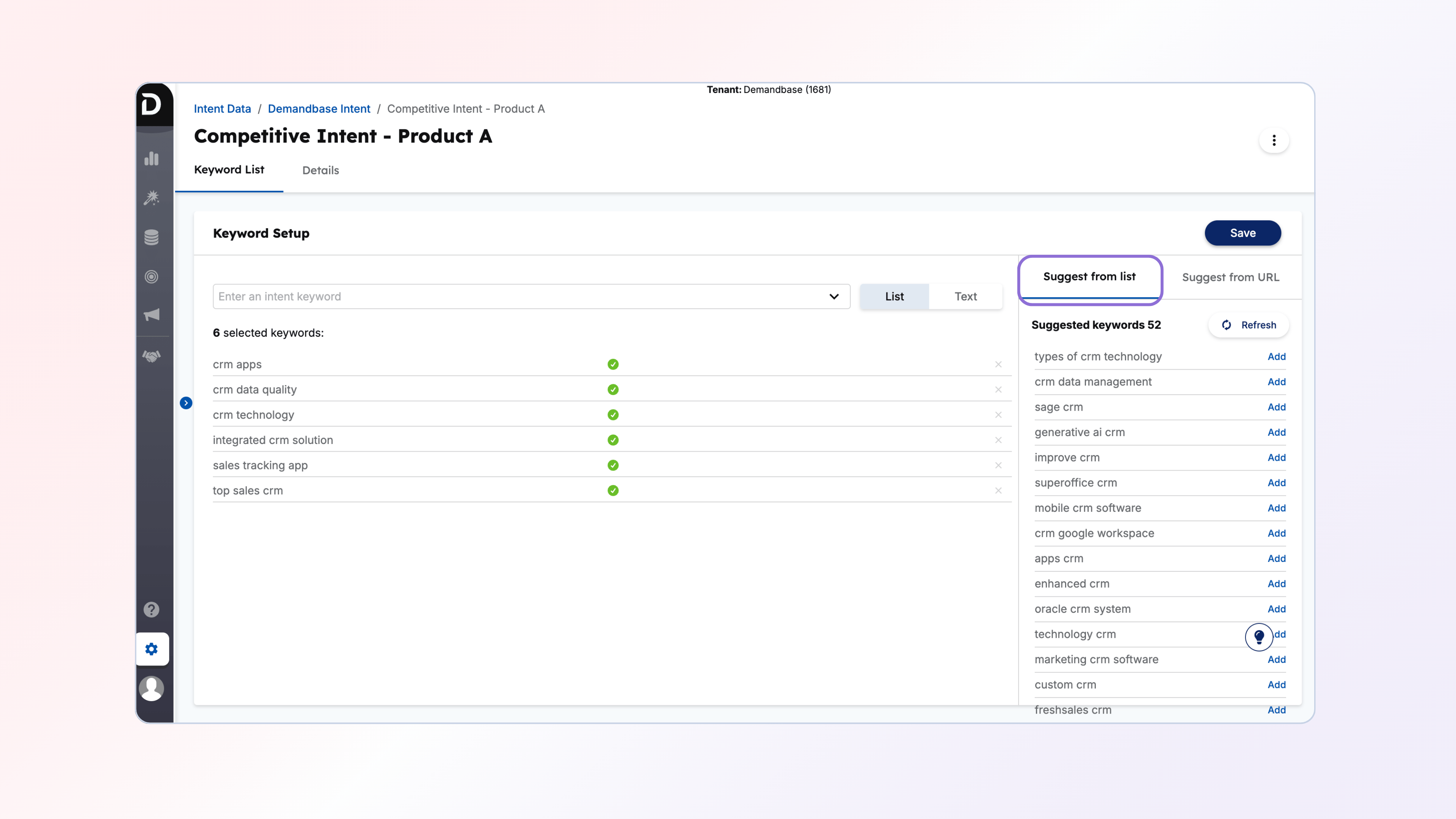Screen dimensions: 1456x819
Task: Open the database stack sidebar icon
Action: pos(152,237)
